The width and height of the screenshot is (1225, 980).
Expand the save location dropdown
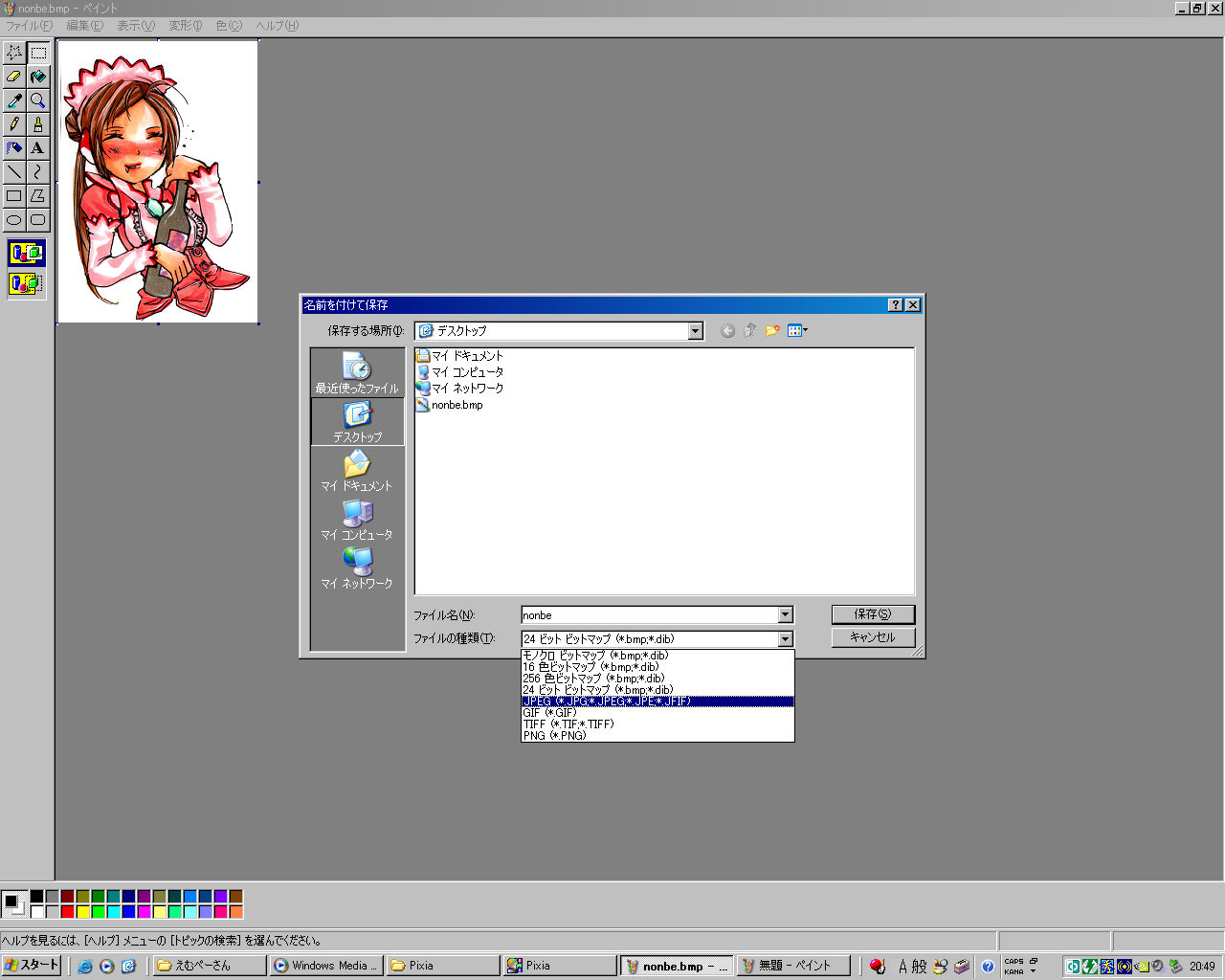pos(696,331)
